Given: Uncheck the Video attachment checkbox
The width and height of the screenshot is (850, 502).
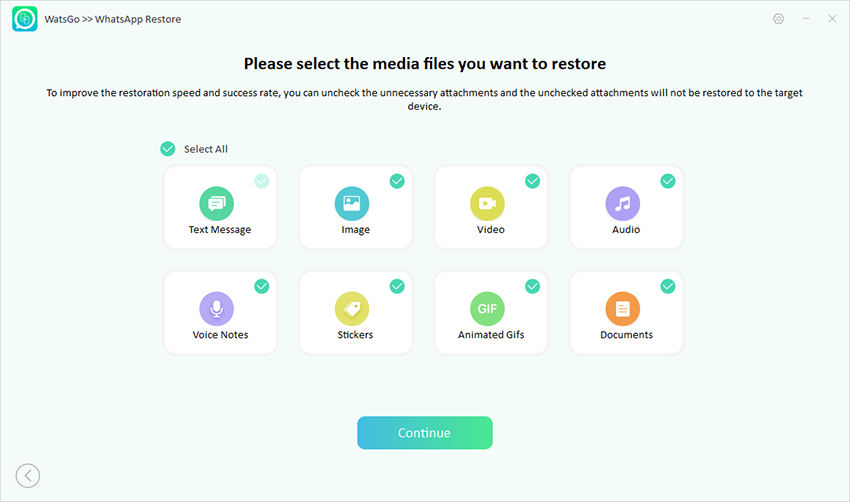Looking at the screenshot, I should (x=532, y=181).
